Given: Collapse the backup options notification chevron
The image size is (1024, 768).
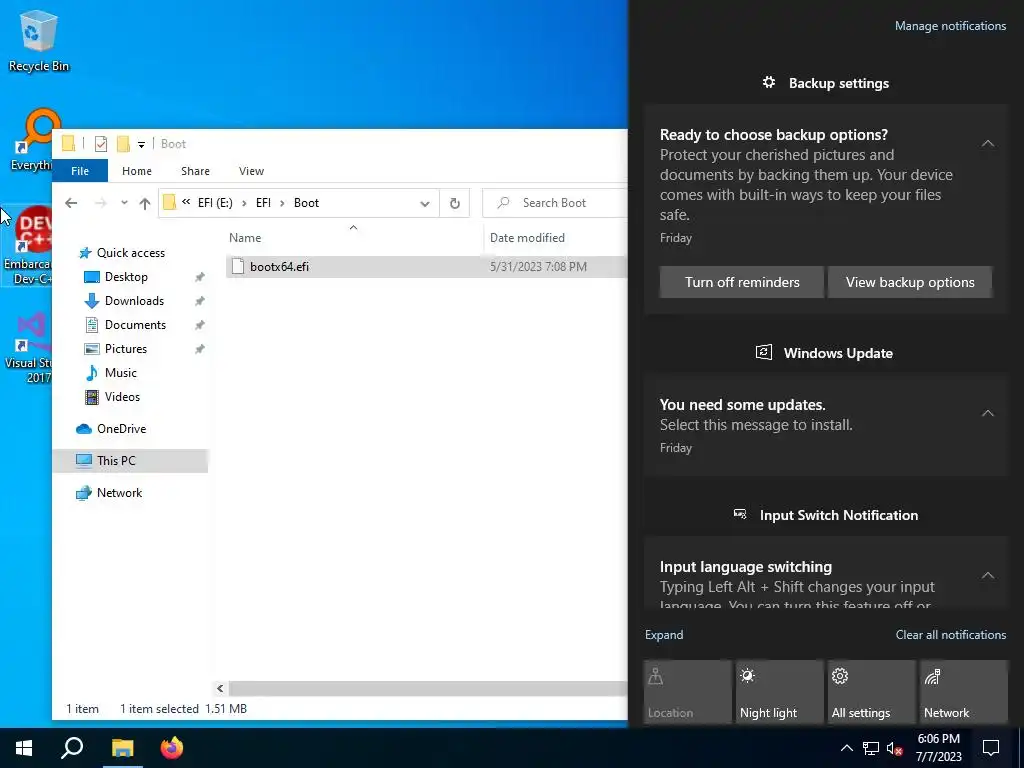Looking at the screenshot, I should point(987,144).
